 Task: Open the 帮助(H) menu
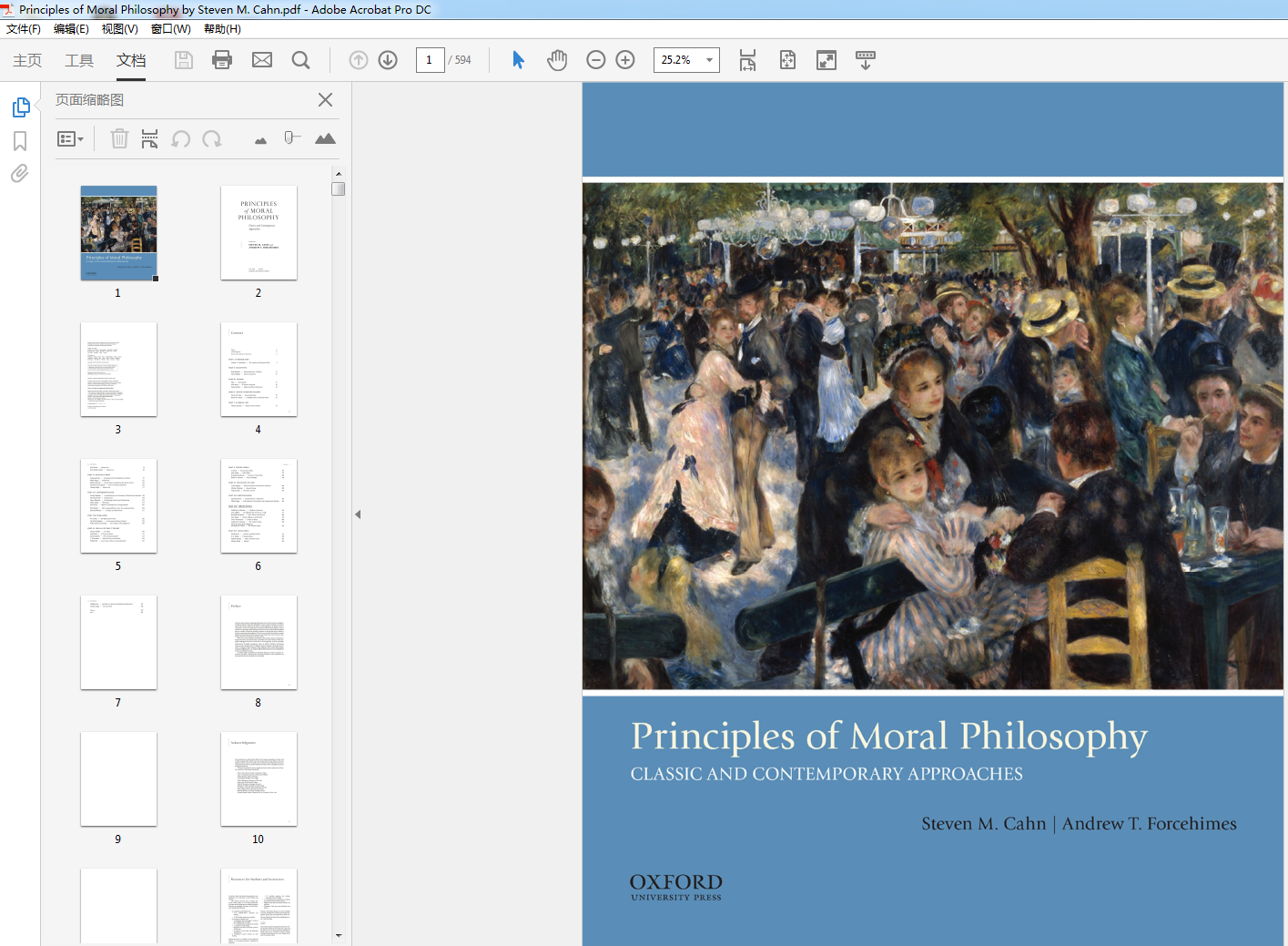pos(222,29)
